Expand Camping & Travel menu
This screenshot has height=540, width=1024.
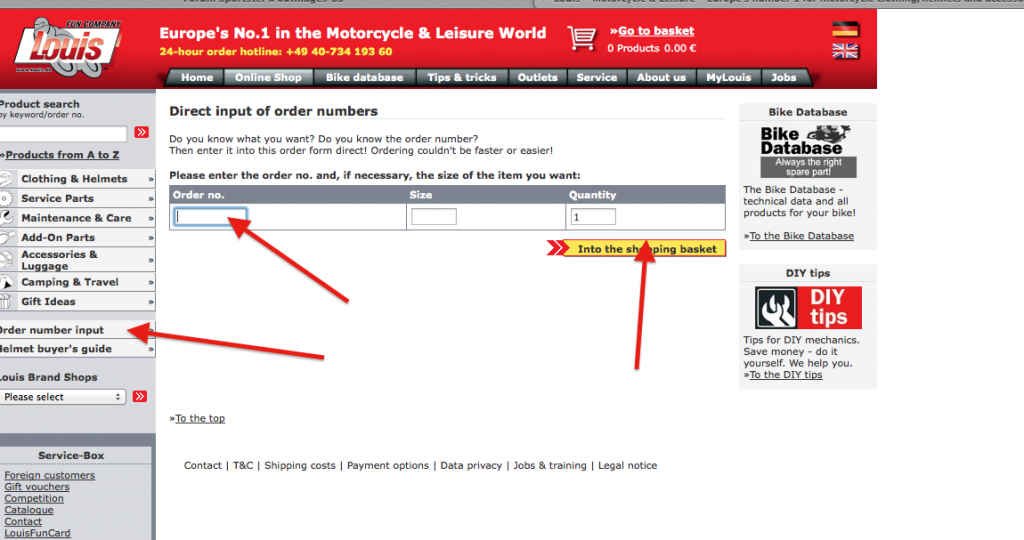tap(77, 282)
